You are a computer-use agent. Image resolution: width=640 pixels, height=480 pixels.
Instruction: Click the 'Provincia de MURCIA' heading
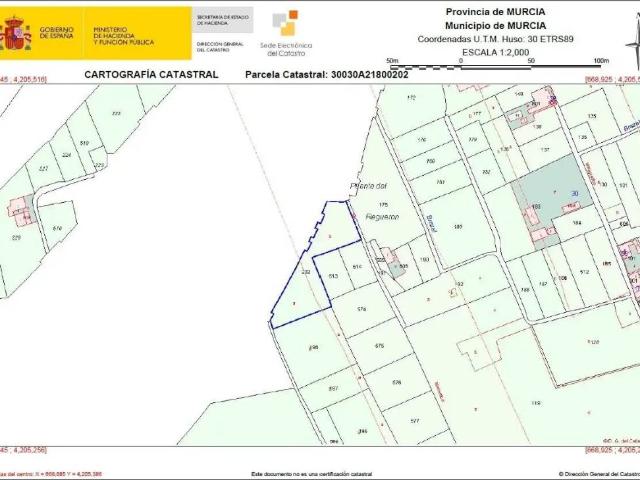click(x=495, y=12)
